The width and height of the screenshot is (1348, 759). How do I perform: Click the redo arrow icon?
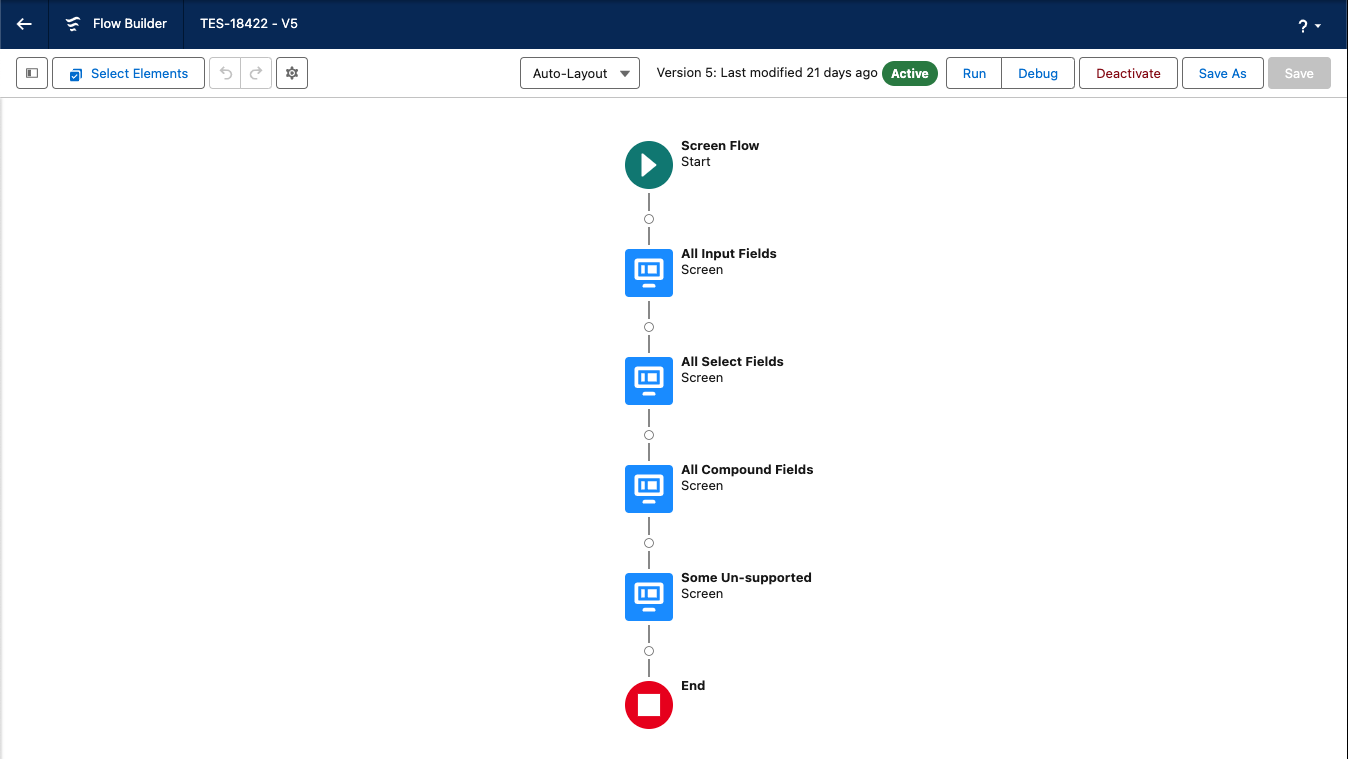point(256,73)
